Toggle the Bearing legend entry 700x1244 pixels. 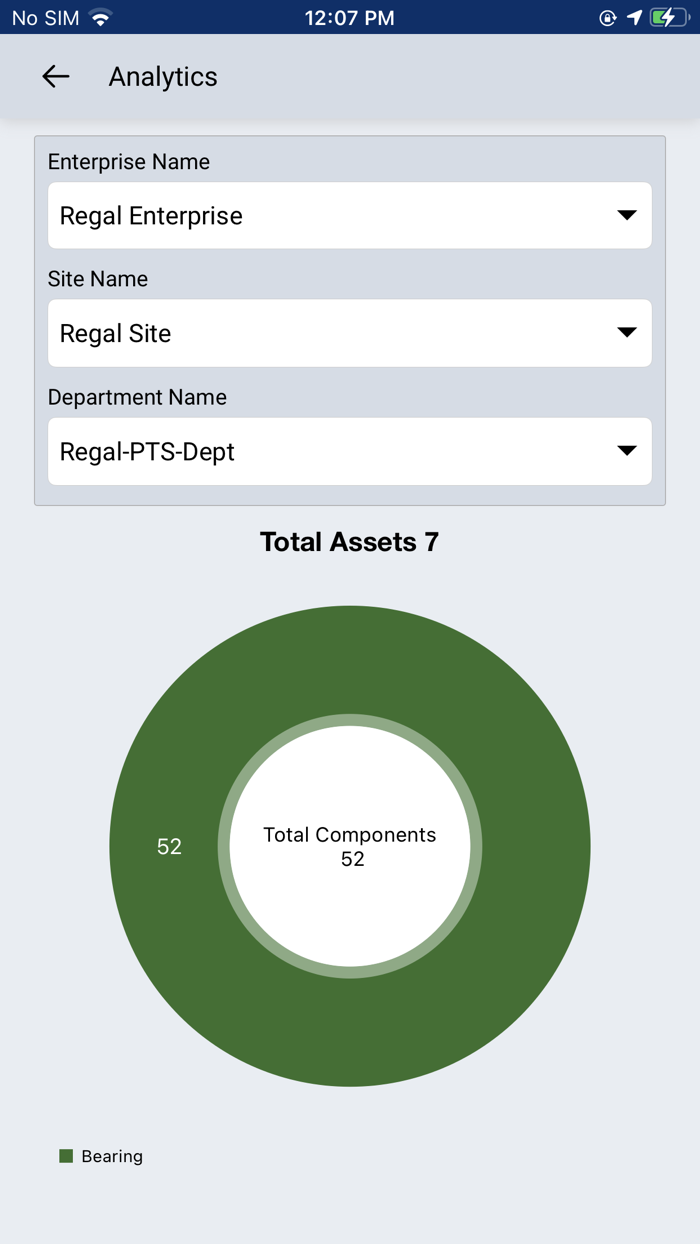[x=105, y=1156]
